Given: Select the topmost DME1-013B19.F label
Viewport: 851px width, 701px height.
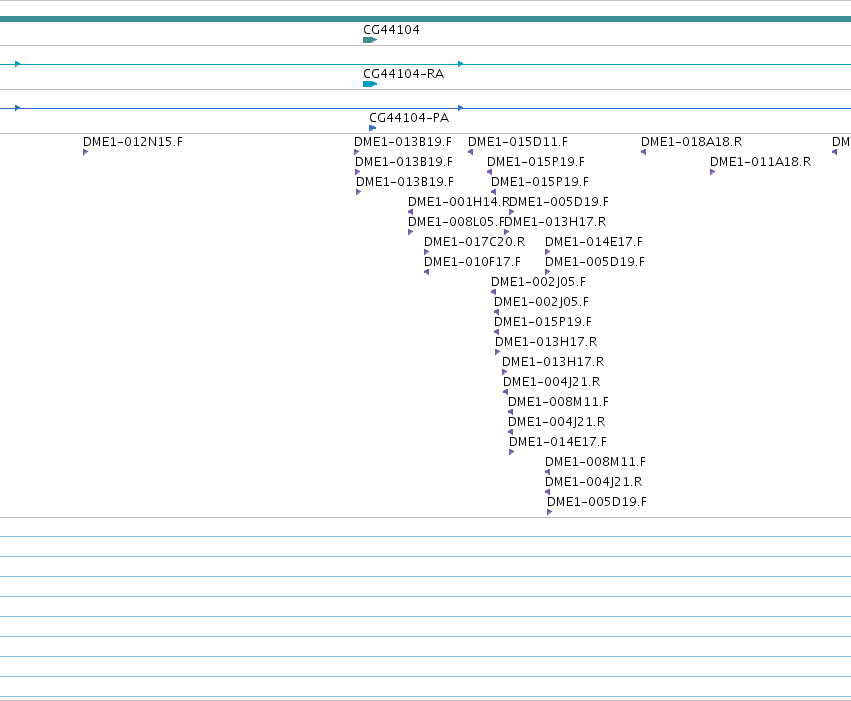Looking at the screenshot, I should point(403,142).
